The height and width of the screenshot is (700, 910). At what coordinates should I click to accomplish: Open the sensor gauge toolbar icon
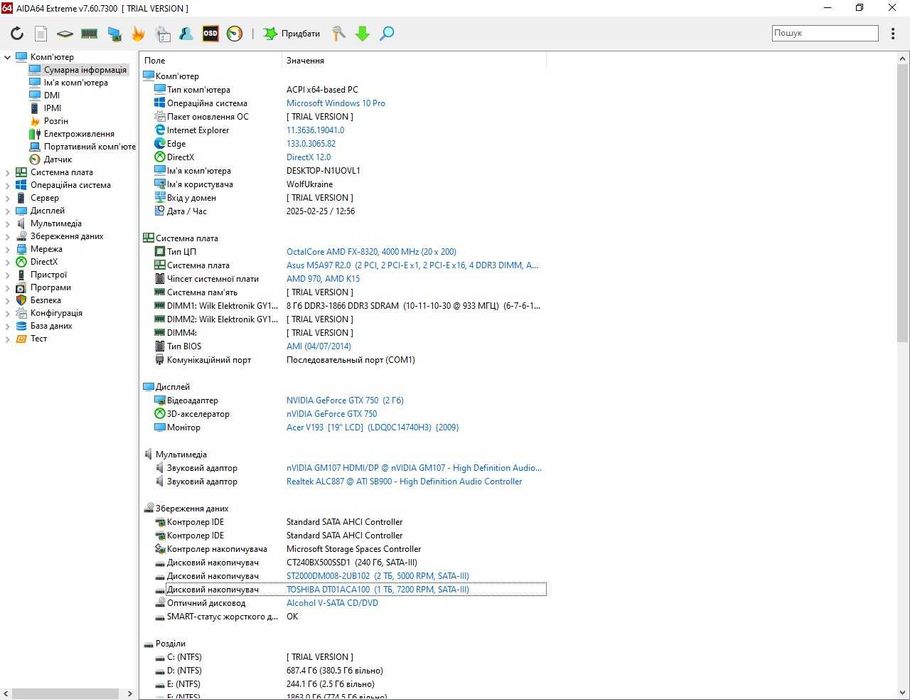pyautogui.click(x=234, y=34)
